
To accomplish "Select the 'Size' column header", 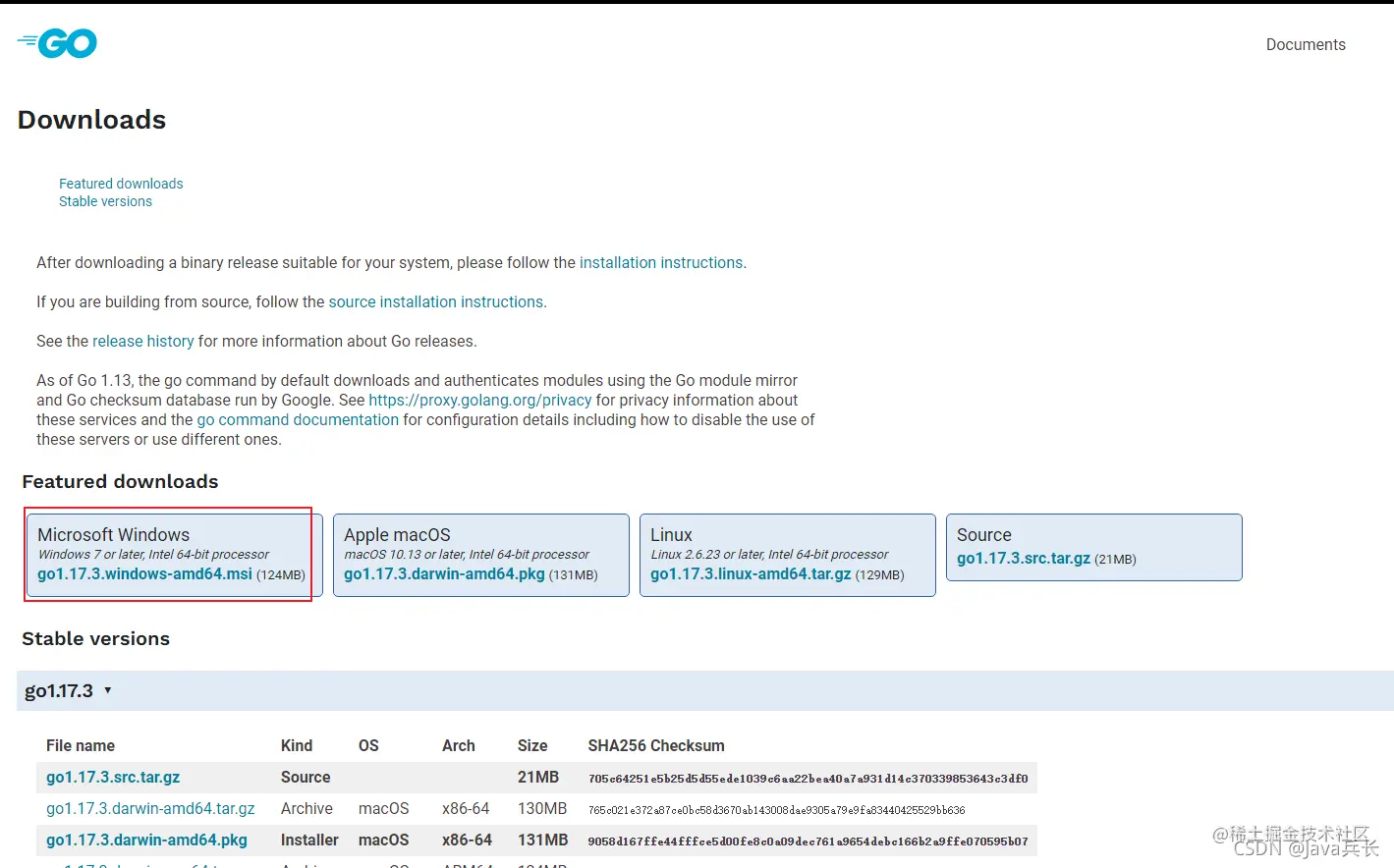I will point(532,745).
